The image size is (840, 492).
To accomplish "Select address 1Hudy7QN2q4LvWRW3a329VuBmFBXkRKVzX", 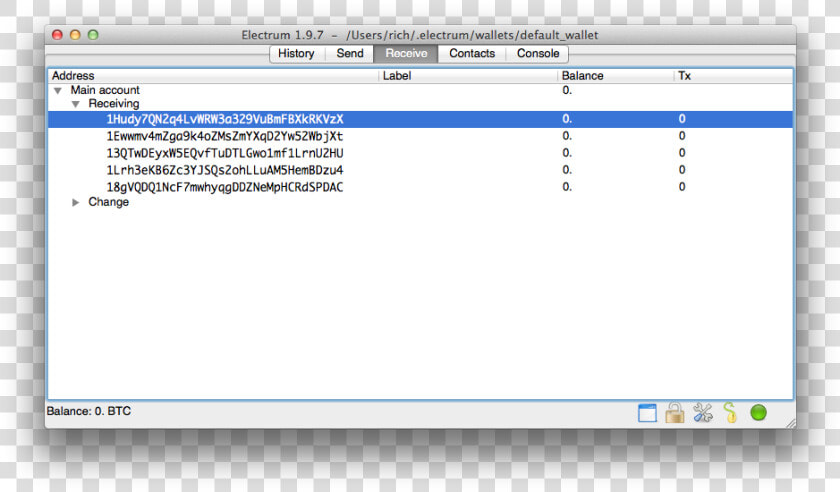I will pyautogui.click(x=225, y=119).
